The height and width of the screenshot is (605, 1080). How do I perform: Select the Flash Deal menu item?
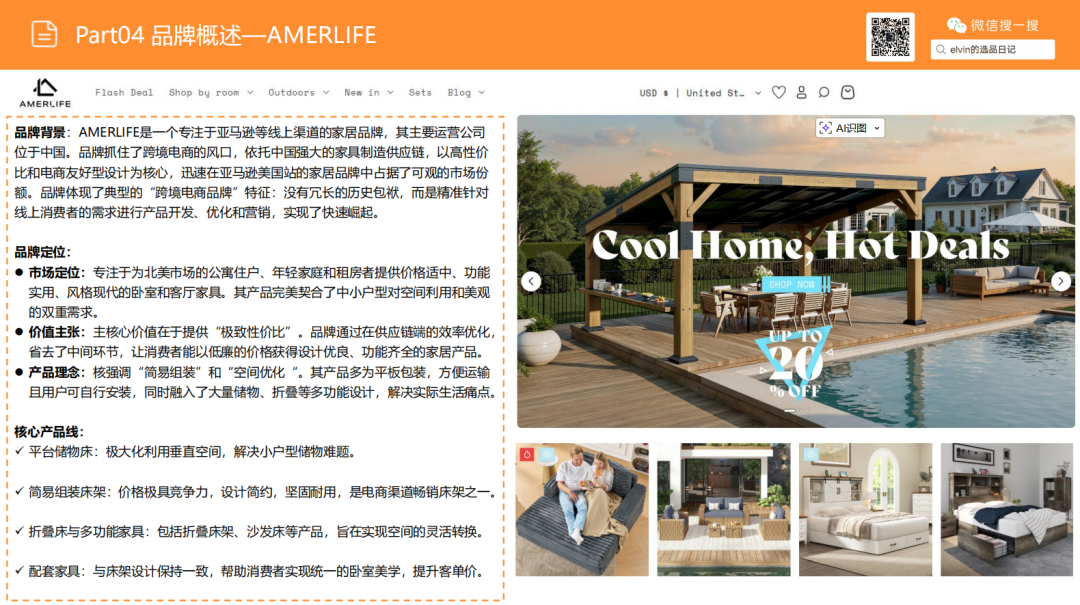click(x=124, y=92)
